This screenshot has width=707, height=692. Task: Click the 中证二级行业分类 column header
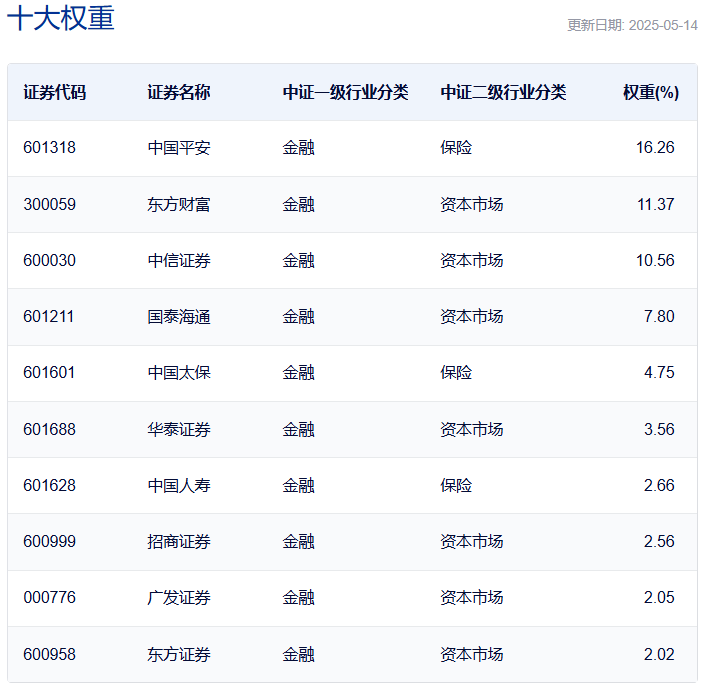coord(503,92)
